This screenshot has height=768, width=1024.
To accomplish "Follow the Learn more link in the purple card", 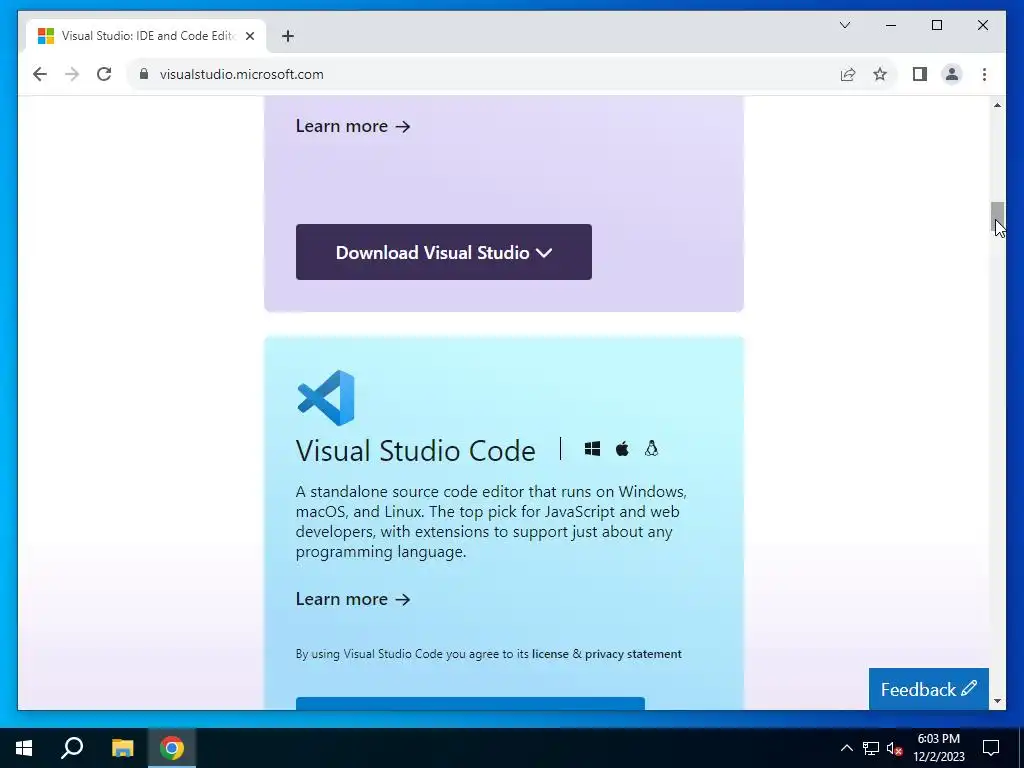I will click(353, 125).
